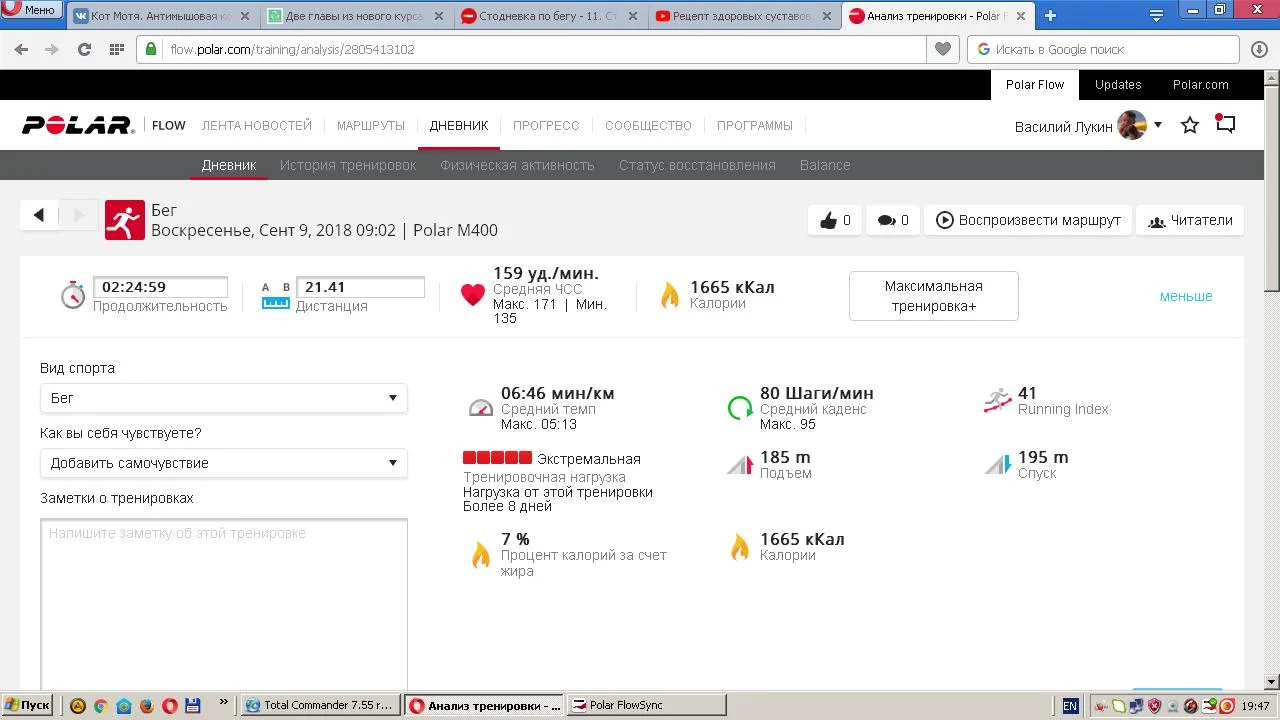Click the running sport icon
The image size is (1280, 720).
[x=125, y=221]
